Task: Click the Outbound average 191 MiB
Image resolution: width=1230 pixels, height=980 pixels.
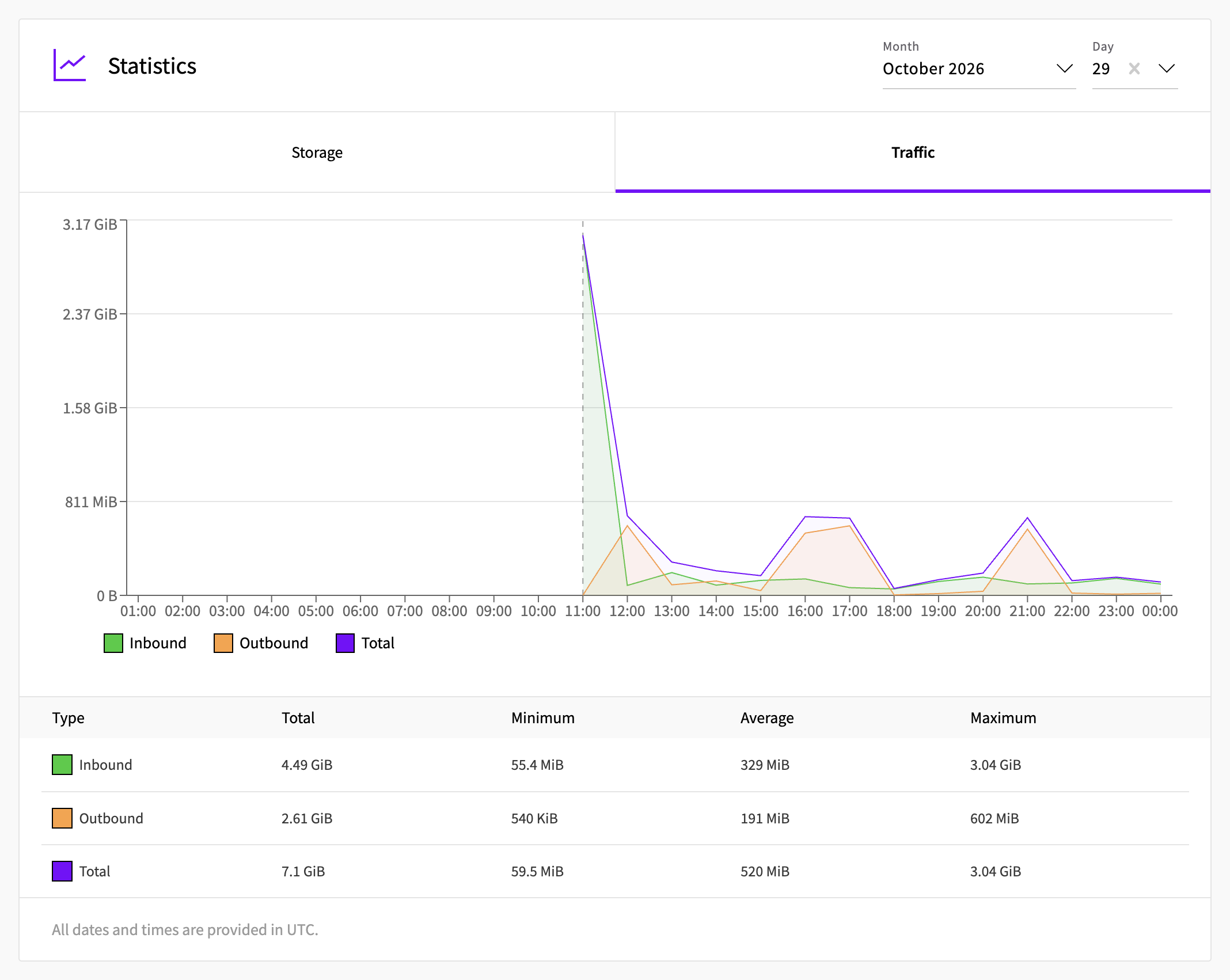Action: click(765, 818)
